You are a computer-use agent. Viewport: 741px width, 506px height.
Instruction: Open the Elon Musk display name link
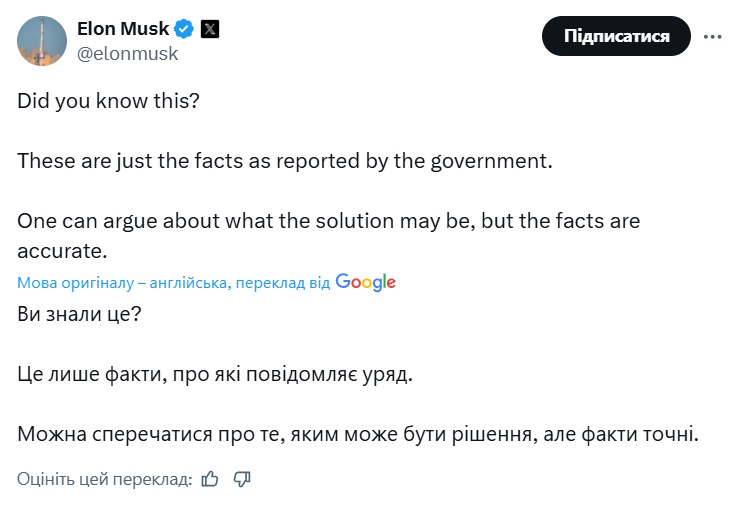[x=123, y=29]
